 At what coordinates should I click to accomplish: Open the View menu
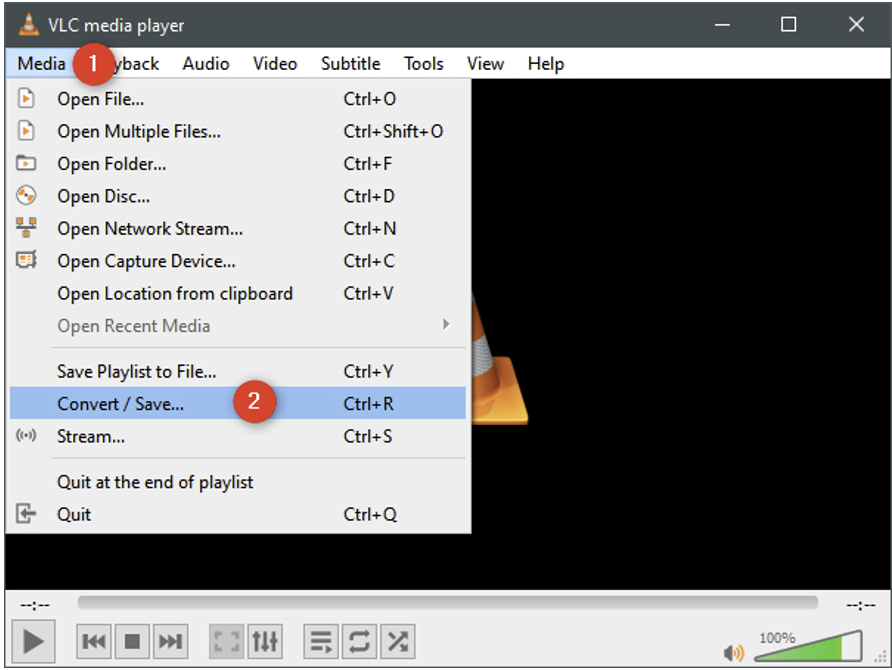[485, 63]
